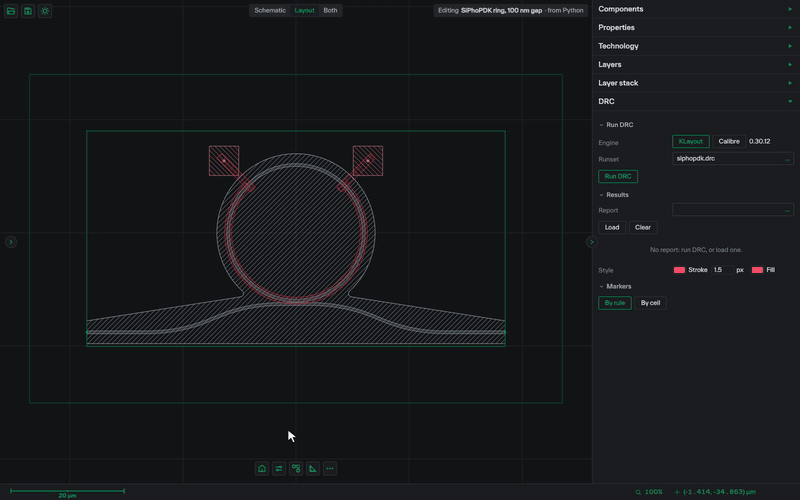Click the Load report button

[x=612, y=228]
